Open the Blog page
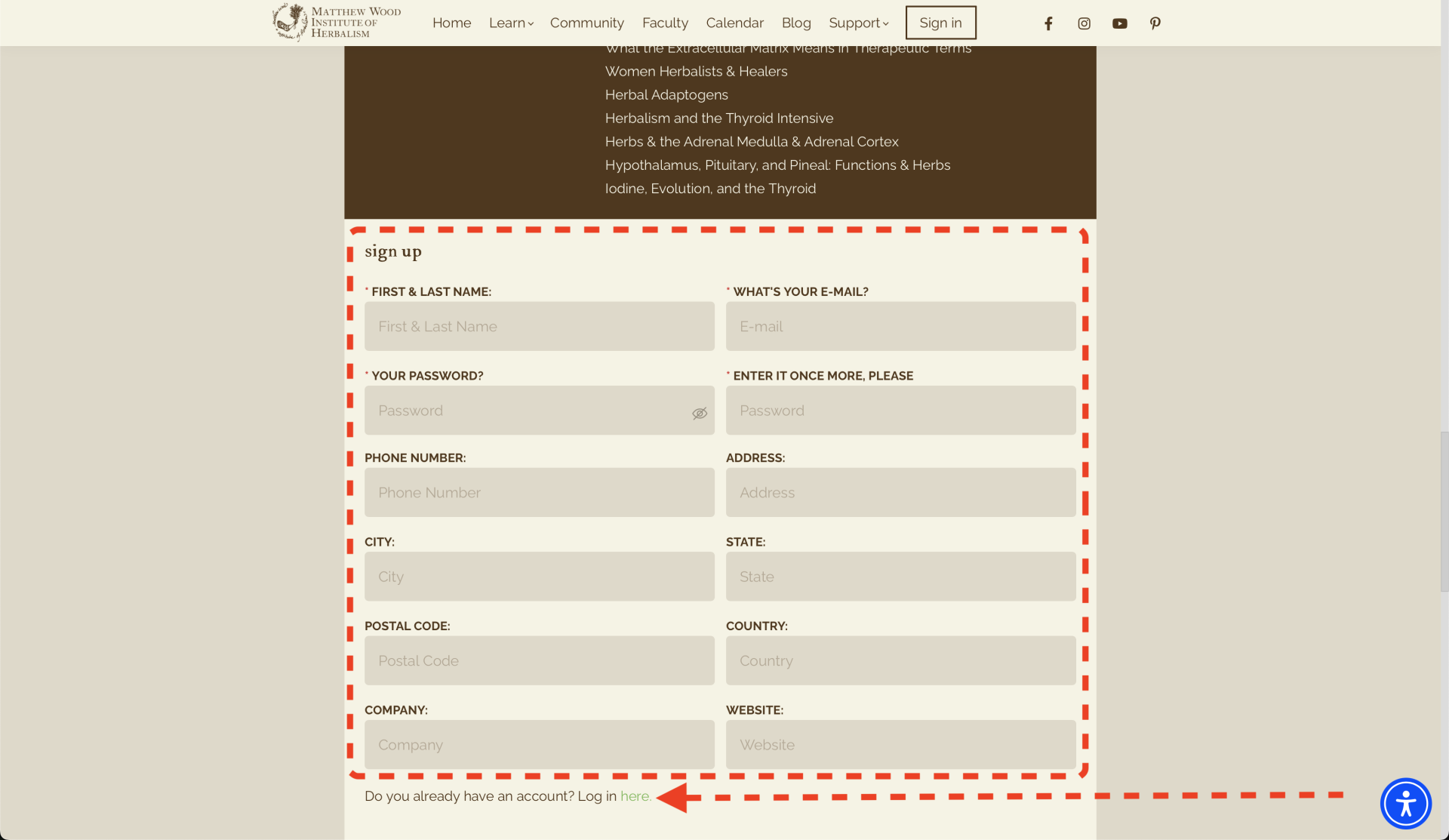The width and height of the screenshot is (1449, 840). point(796,23)
